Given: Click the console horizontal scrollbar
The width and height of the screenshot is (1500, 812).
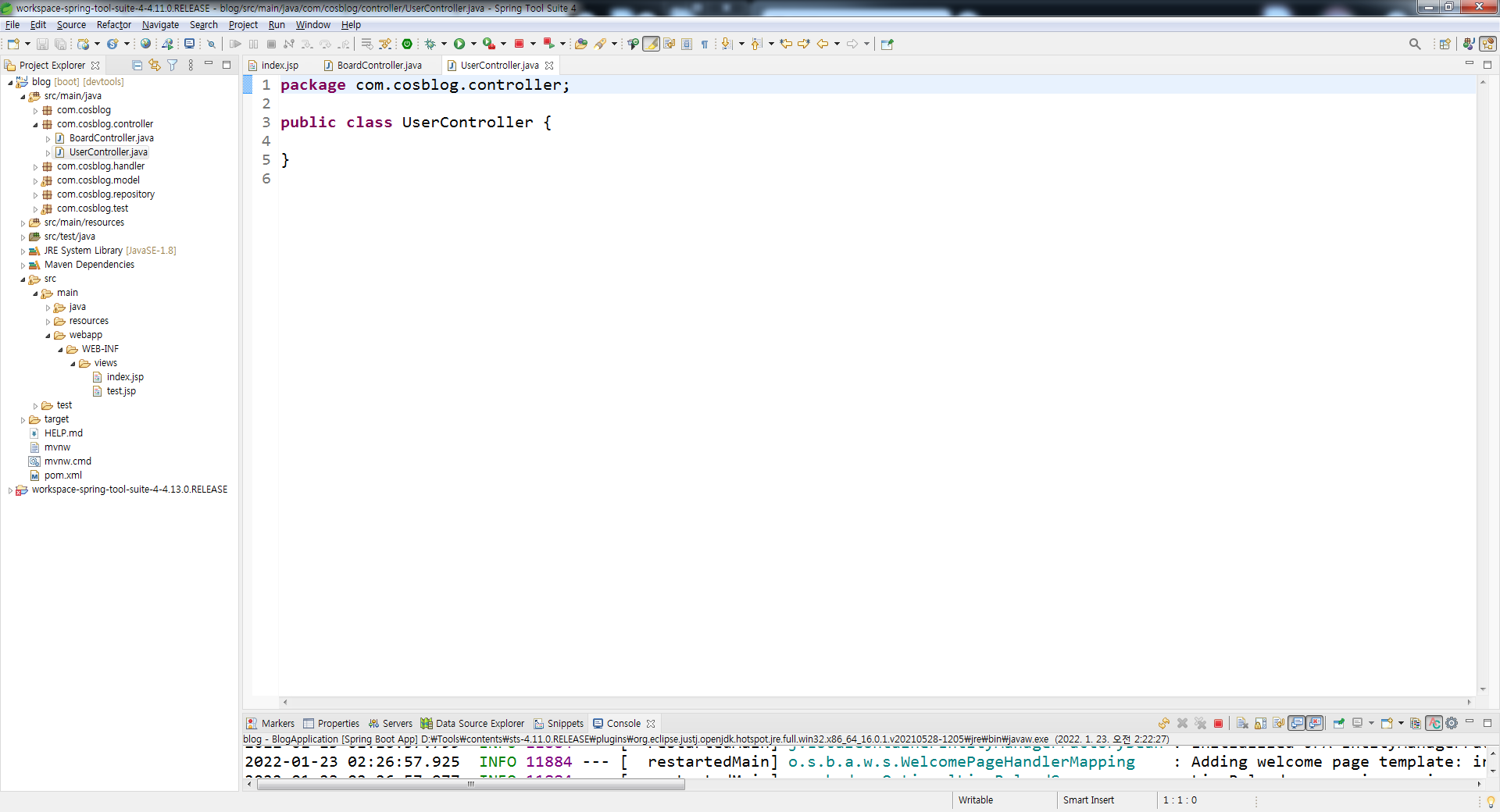Looking at the screenshot, I should coord(471,784).
